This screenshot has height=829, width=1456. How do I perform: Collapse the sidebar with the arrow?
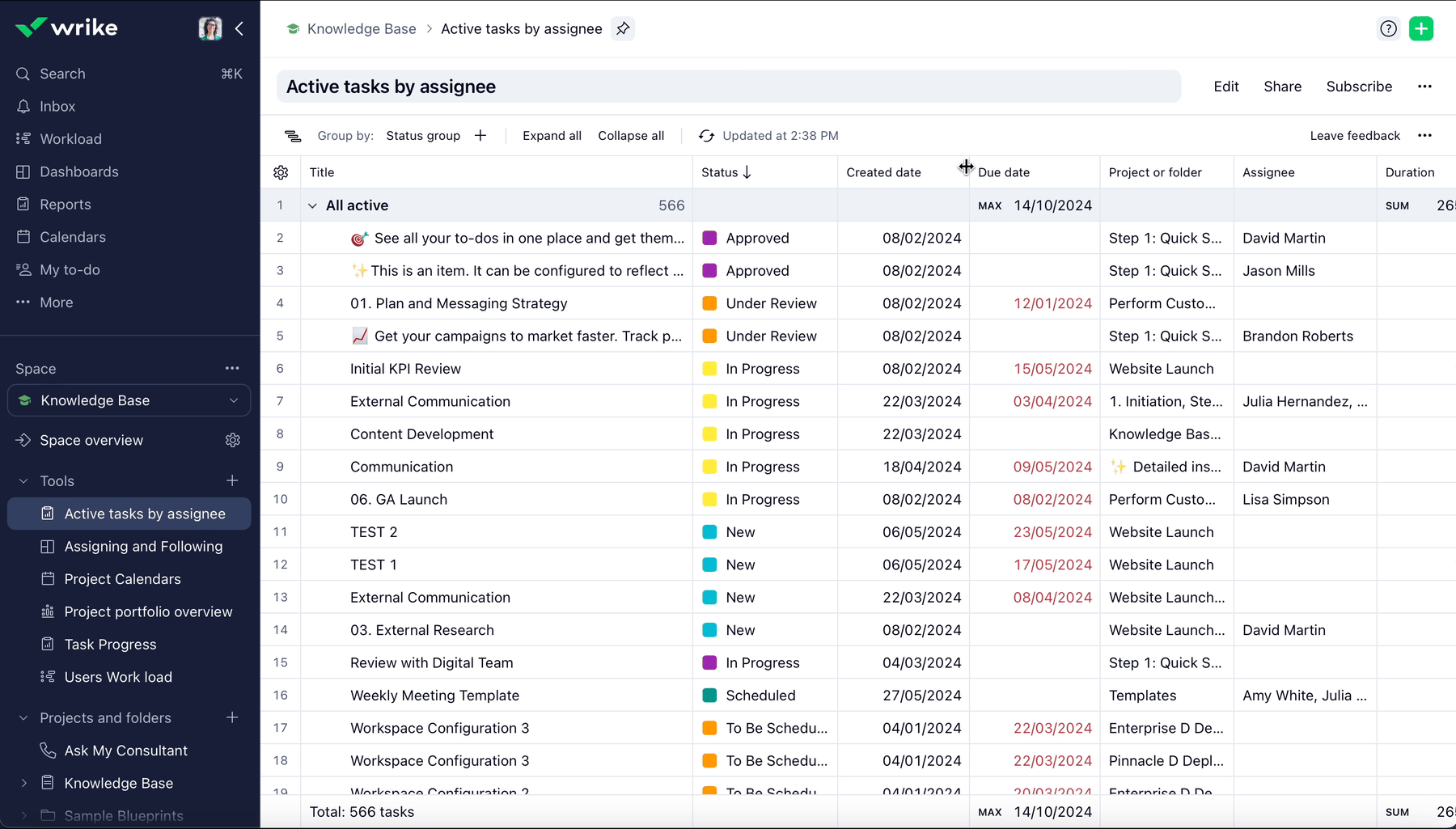(239, 29)
